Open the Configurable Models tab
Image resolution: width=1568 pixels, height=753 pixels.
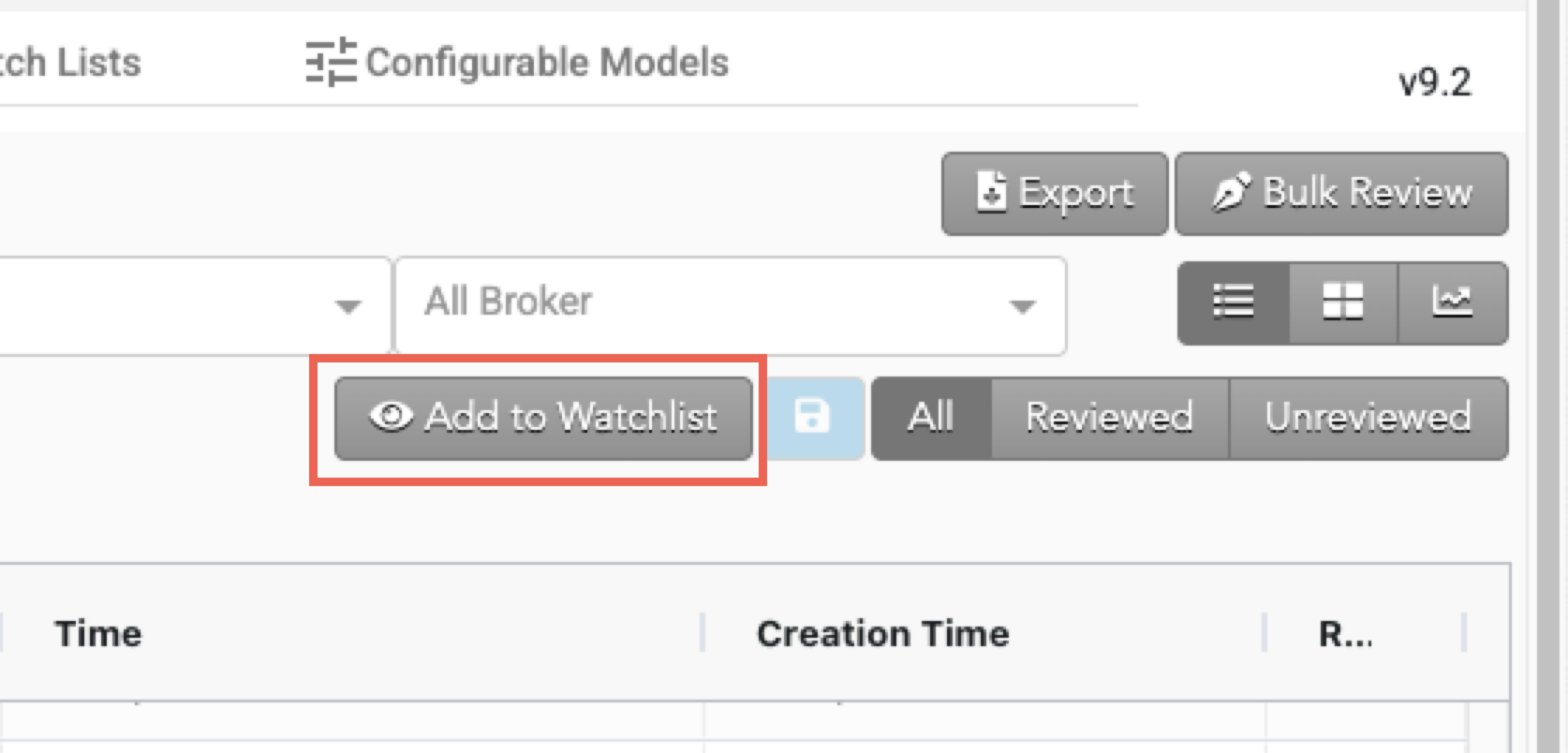pos(518,62)
